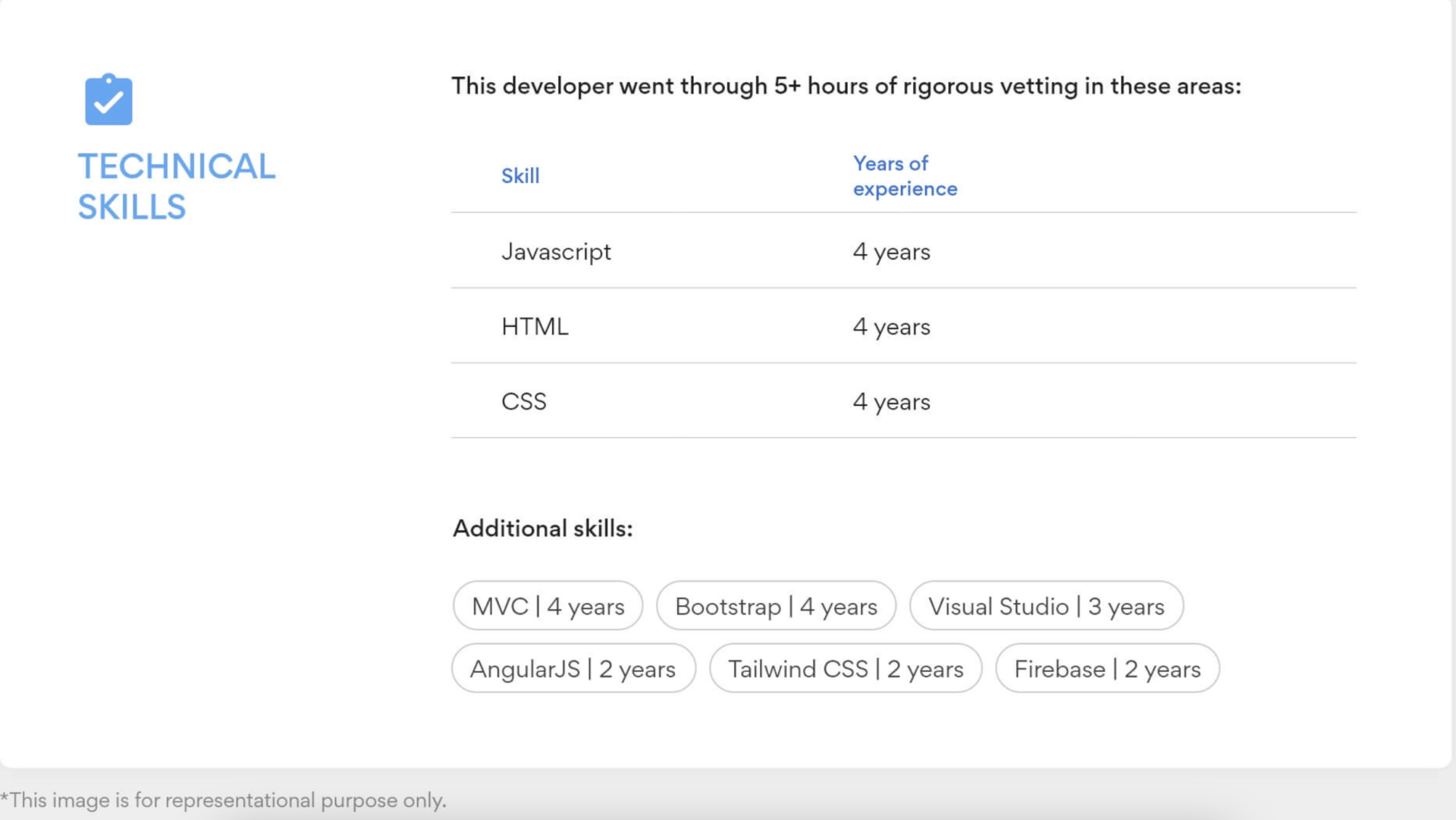The image size is (1456, 820).
Task: Click the representational purpose disclaimer text
Action: [x=224, y=800]
